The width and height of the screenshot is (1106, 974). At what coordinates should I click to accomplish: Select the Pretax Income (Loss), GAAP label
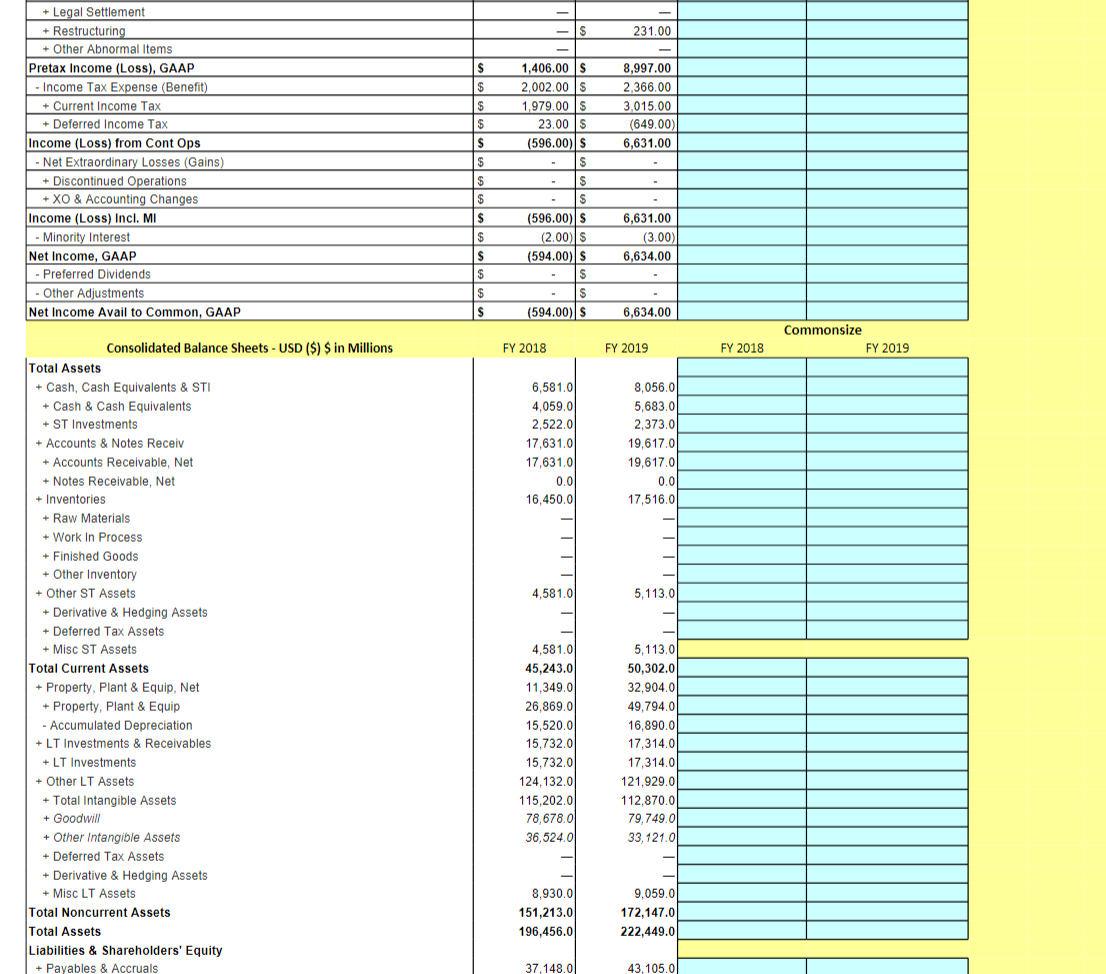point(110,68)
